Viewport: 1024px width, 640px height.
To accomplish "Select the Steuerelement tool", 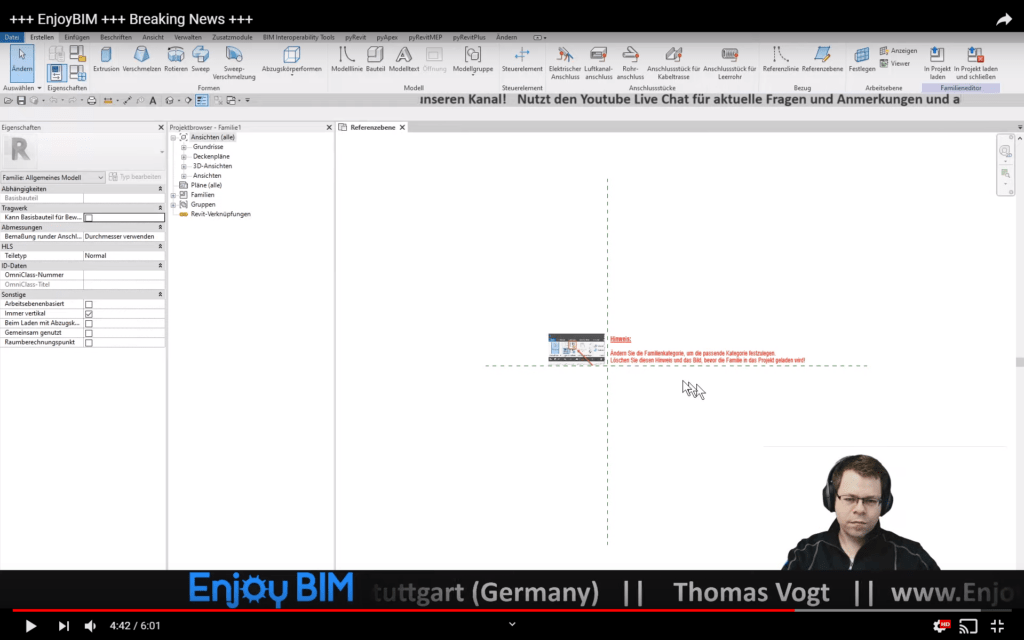I will coord(522,59).
